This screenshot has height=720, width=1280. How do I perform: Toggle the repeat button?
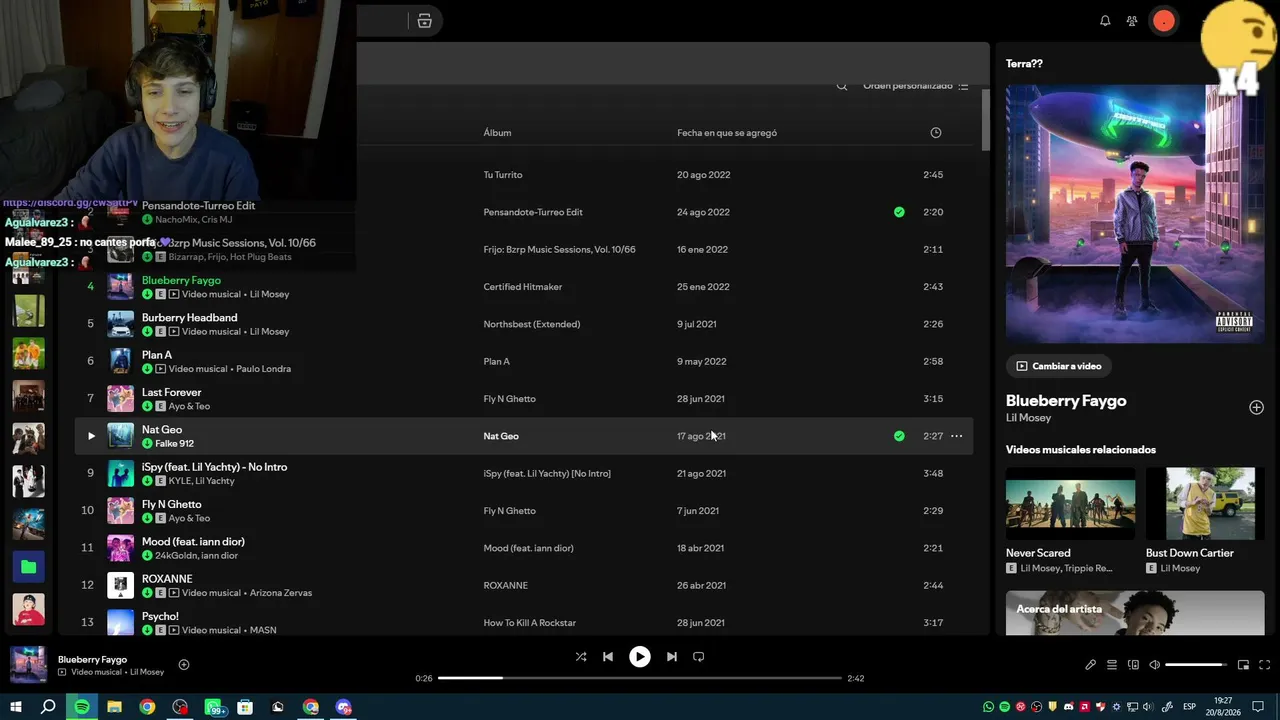click(x=699, y=657)
